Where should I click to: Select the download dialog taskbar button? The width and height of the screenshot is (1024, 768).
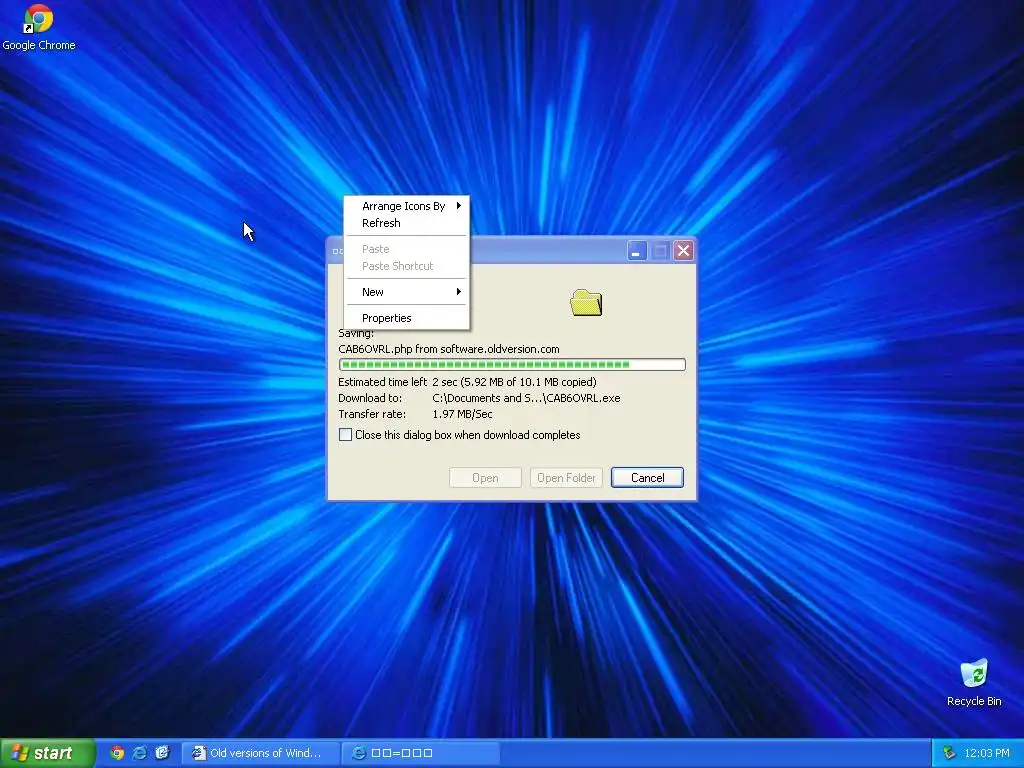point(421,753)
